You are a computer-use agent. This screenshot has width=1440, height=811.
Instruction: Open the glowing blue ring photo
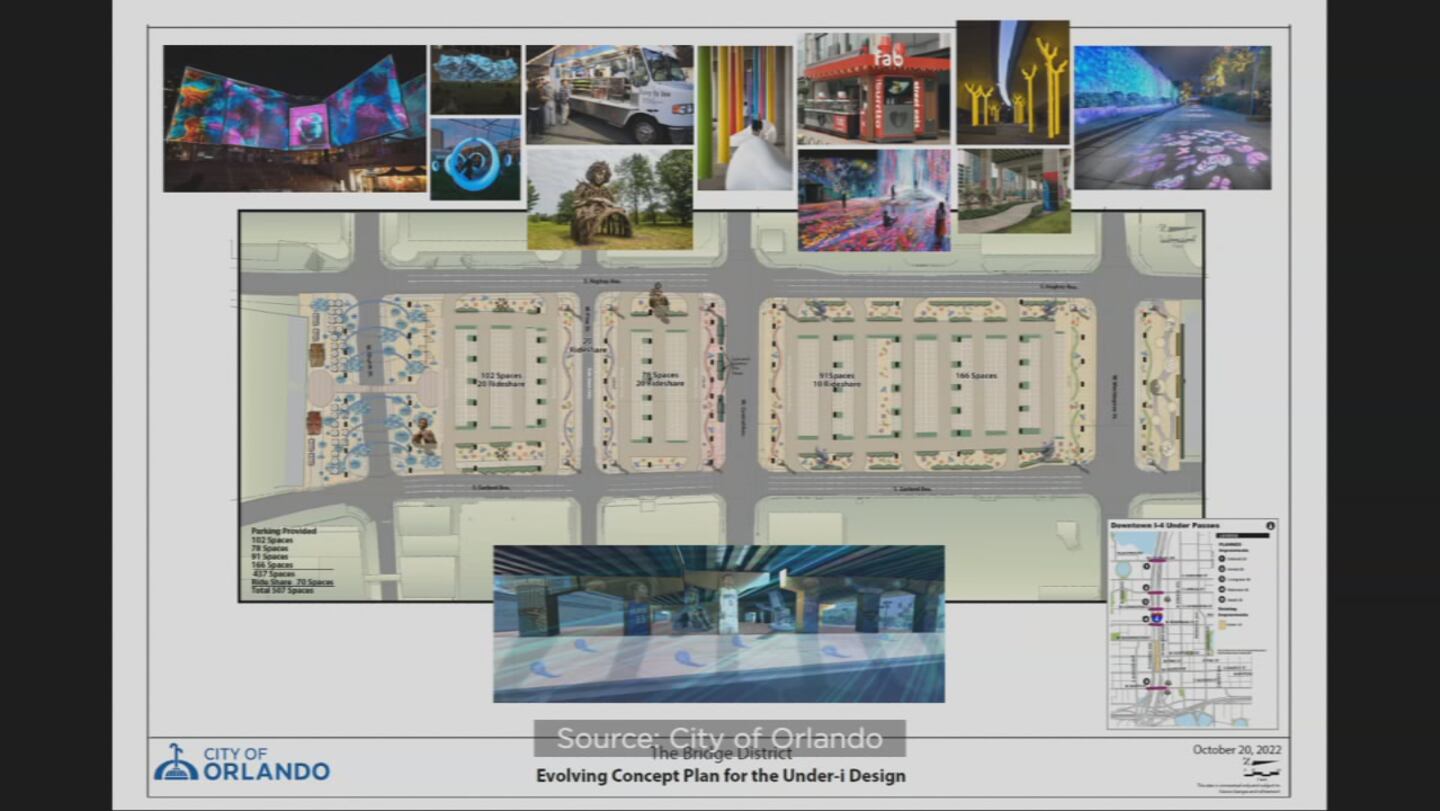pos(475,159)
